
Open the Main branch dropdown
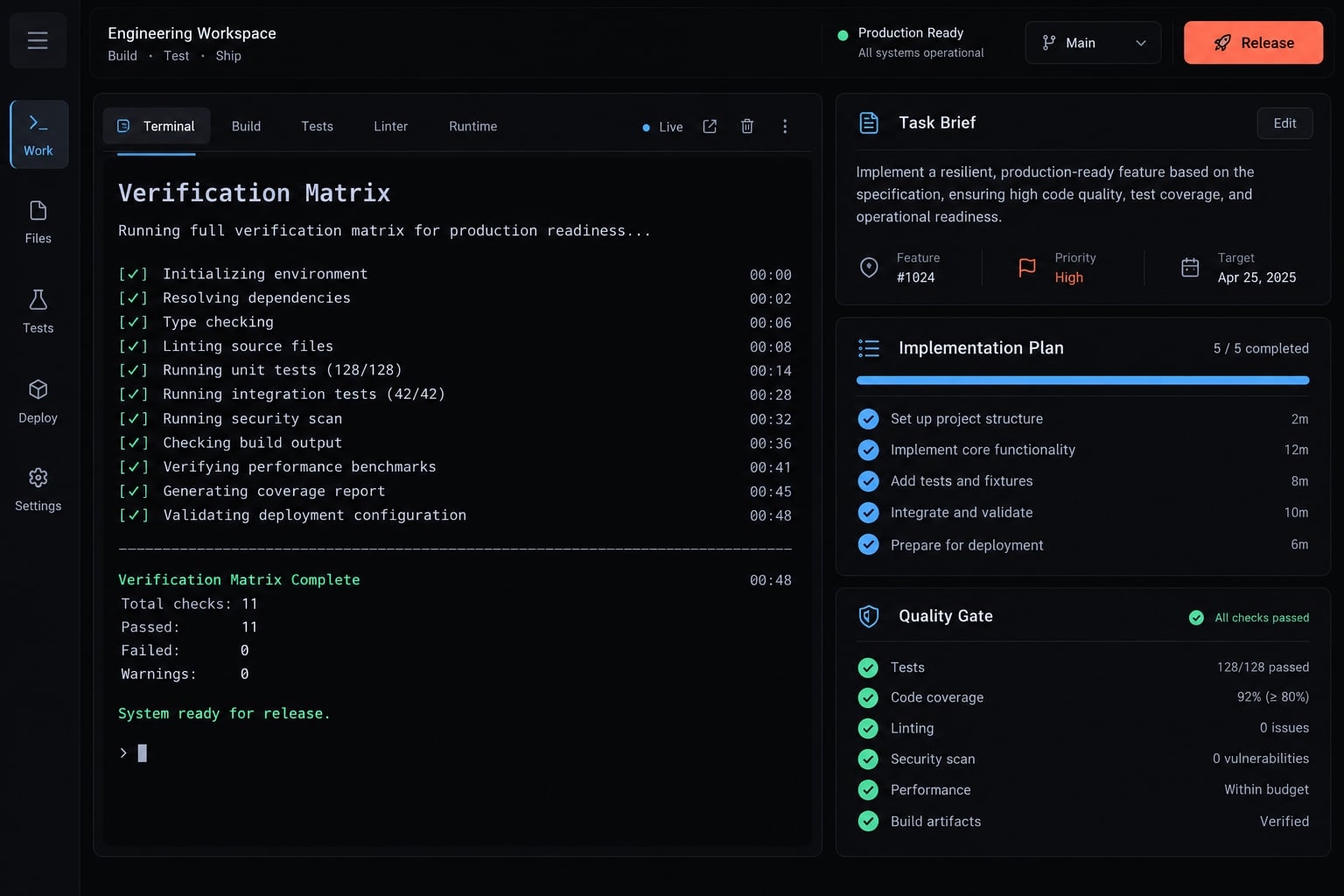pyautogui.click(x=1093, y=43)
